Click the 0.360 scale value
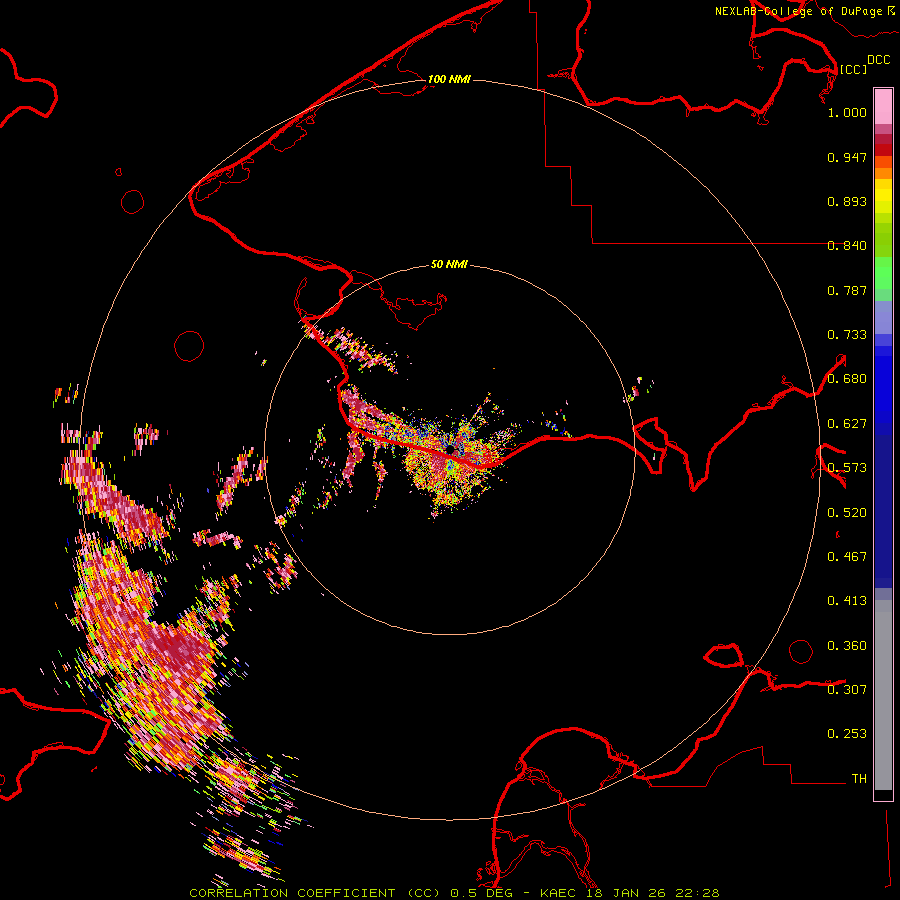Image resolution: width=900 pixels, height=900 pixels. click(x=847, y=646)
